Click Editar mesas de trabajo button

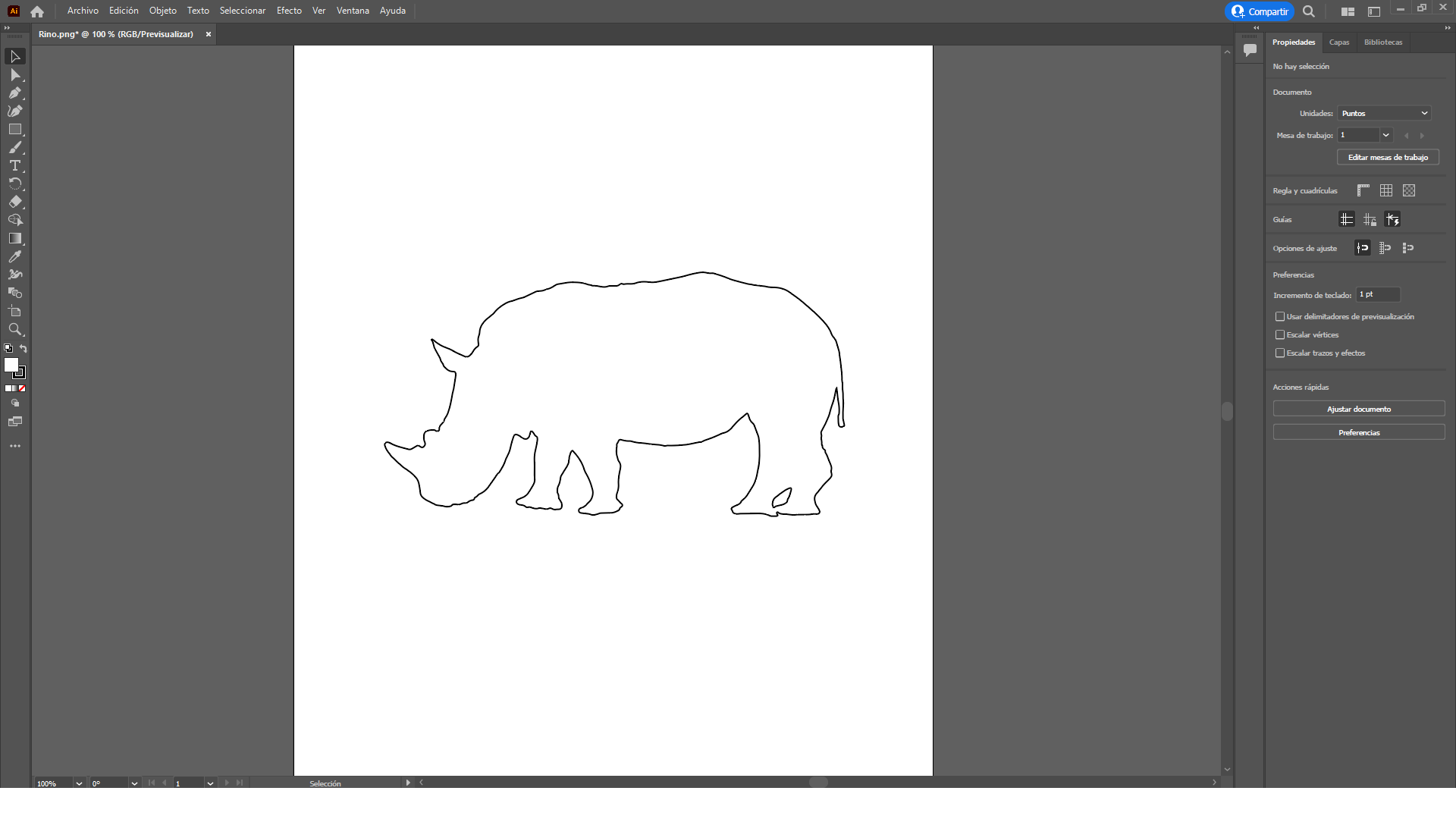(x=1387, y=158)
